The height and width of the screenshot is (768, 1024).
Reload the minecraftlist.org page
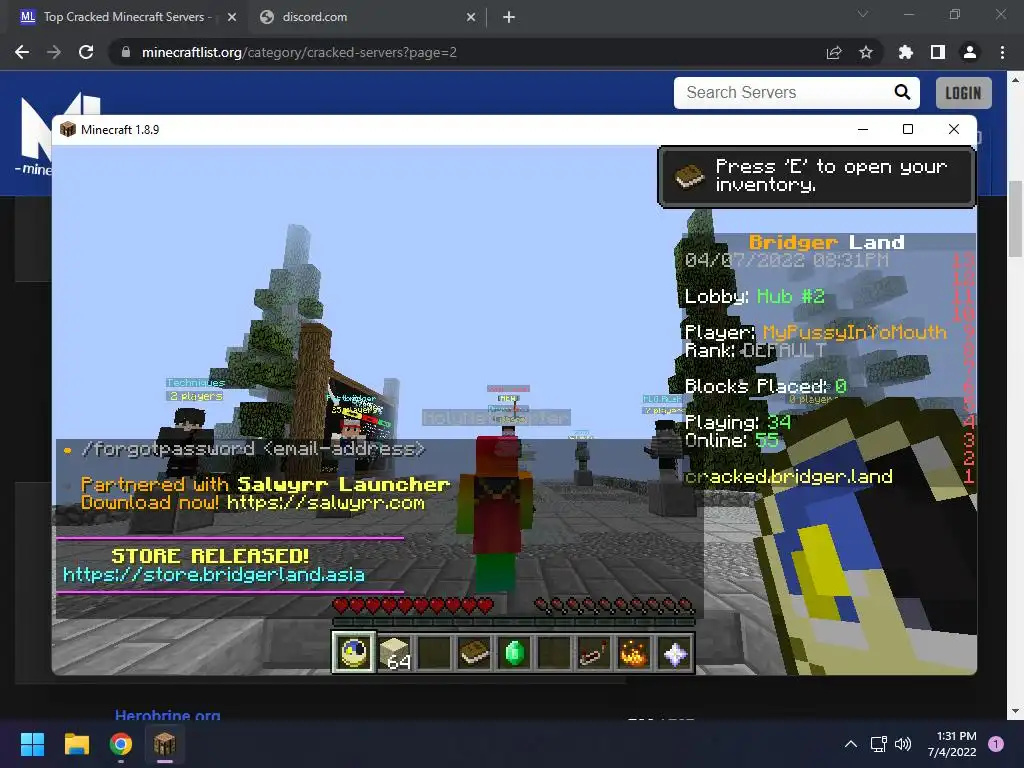coord(86,52)
